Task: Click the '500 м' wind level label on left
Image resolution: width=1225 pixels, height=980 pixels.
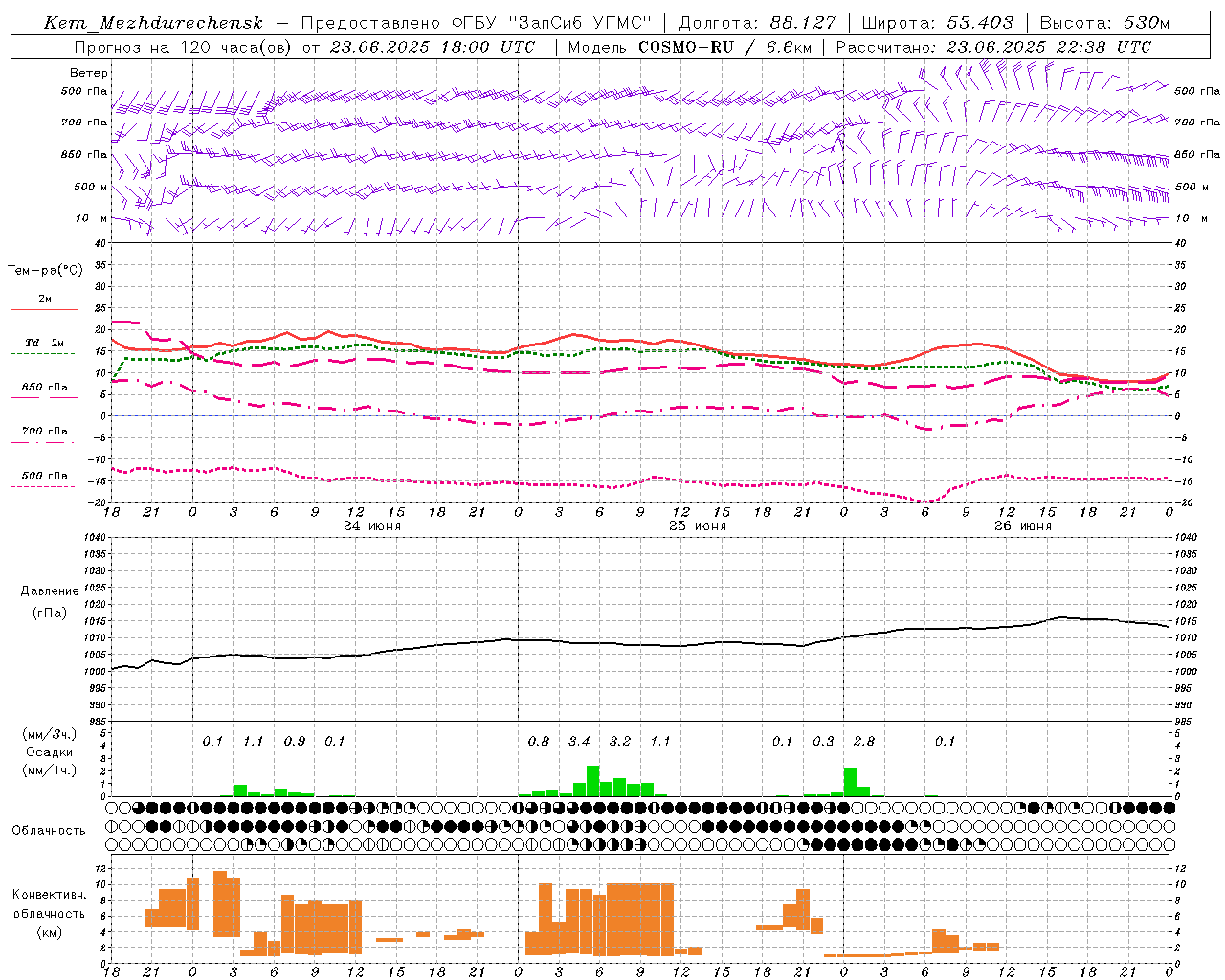Action: pyautogui.click(x=91, y=187)
